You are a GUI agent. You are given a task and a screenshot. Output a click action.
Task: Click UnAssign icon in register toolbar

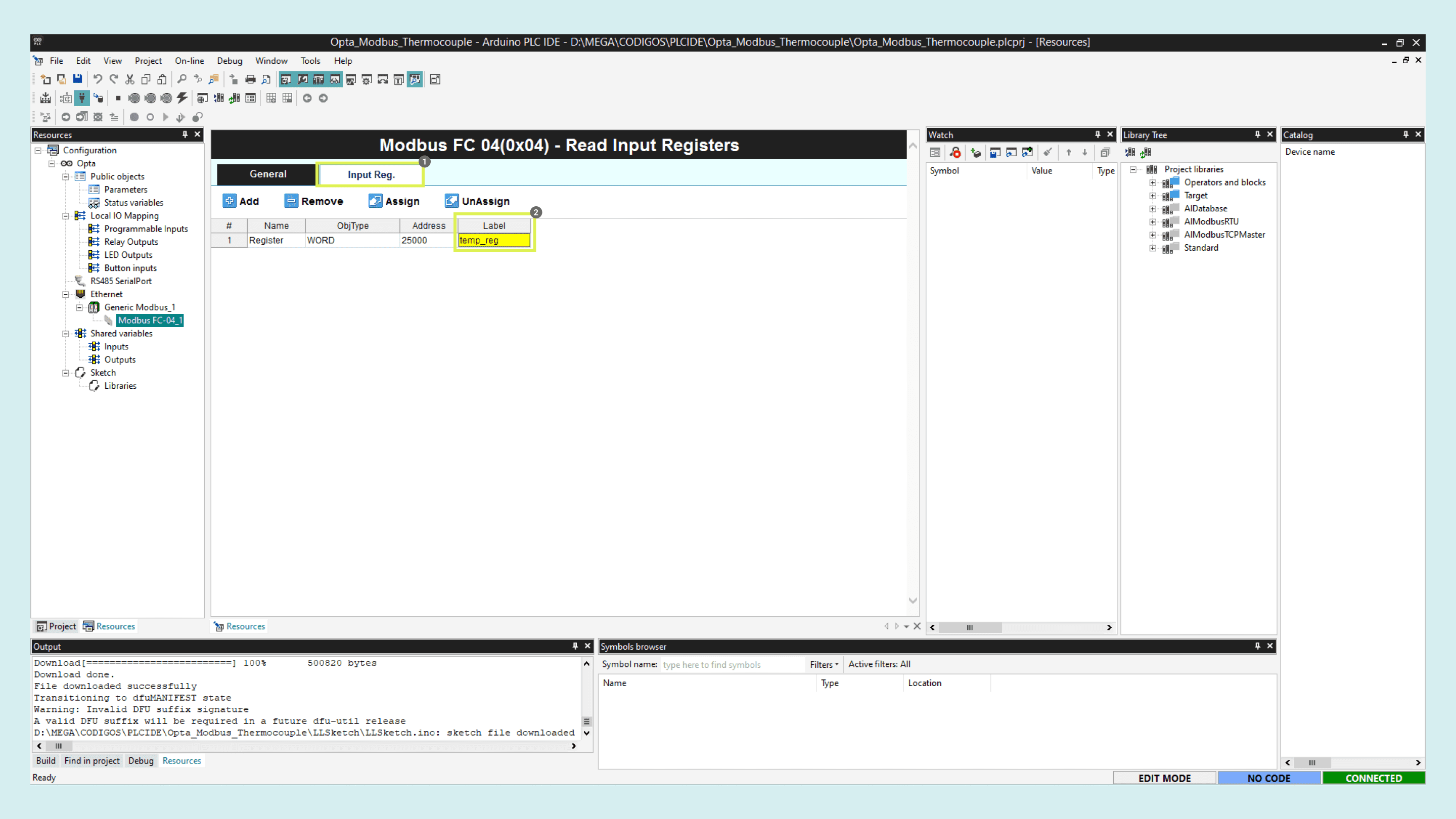pos(451,201)
